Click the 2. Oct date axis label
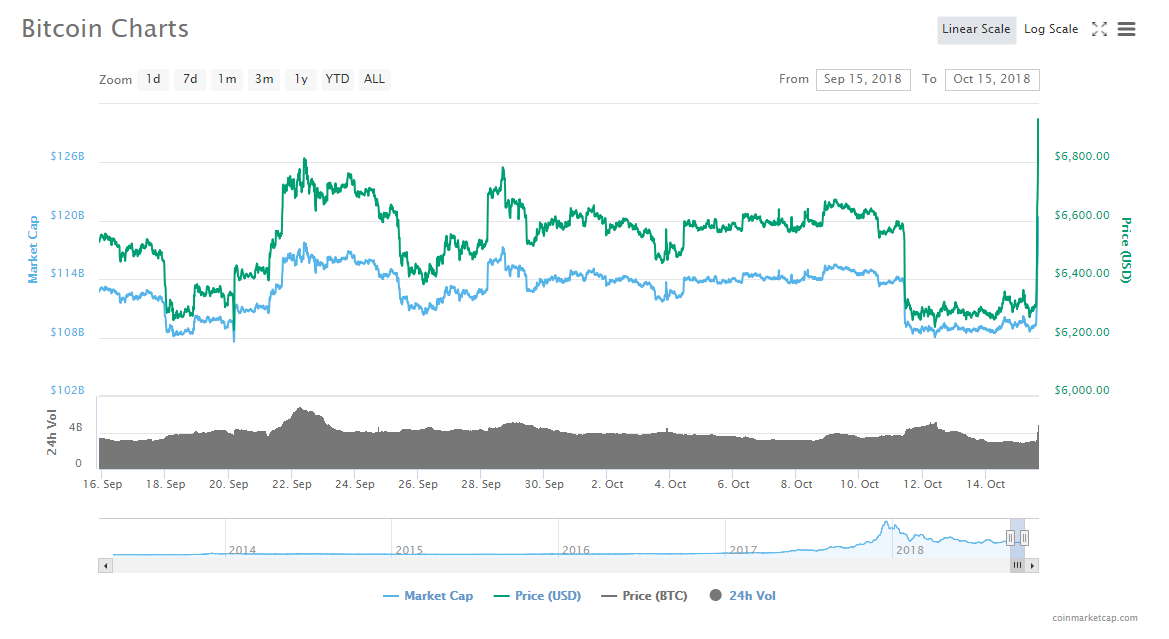The image size is (1169, 639). coord(607,484)
